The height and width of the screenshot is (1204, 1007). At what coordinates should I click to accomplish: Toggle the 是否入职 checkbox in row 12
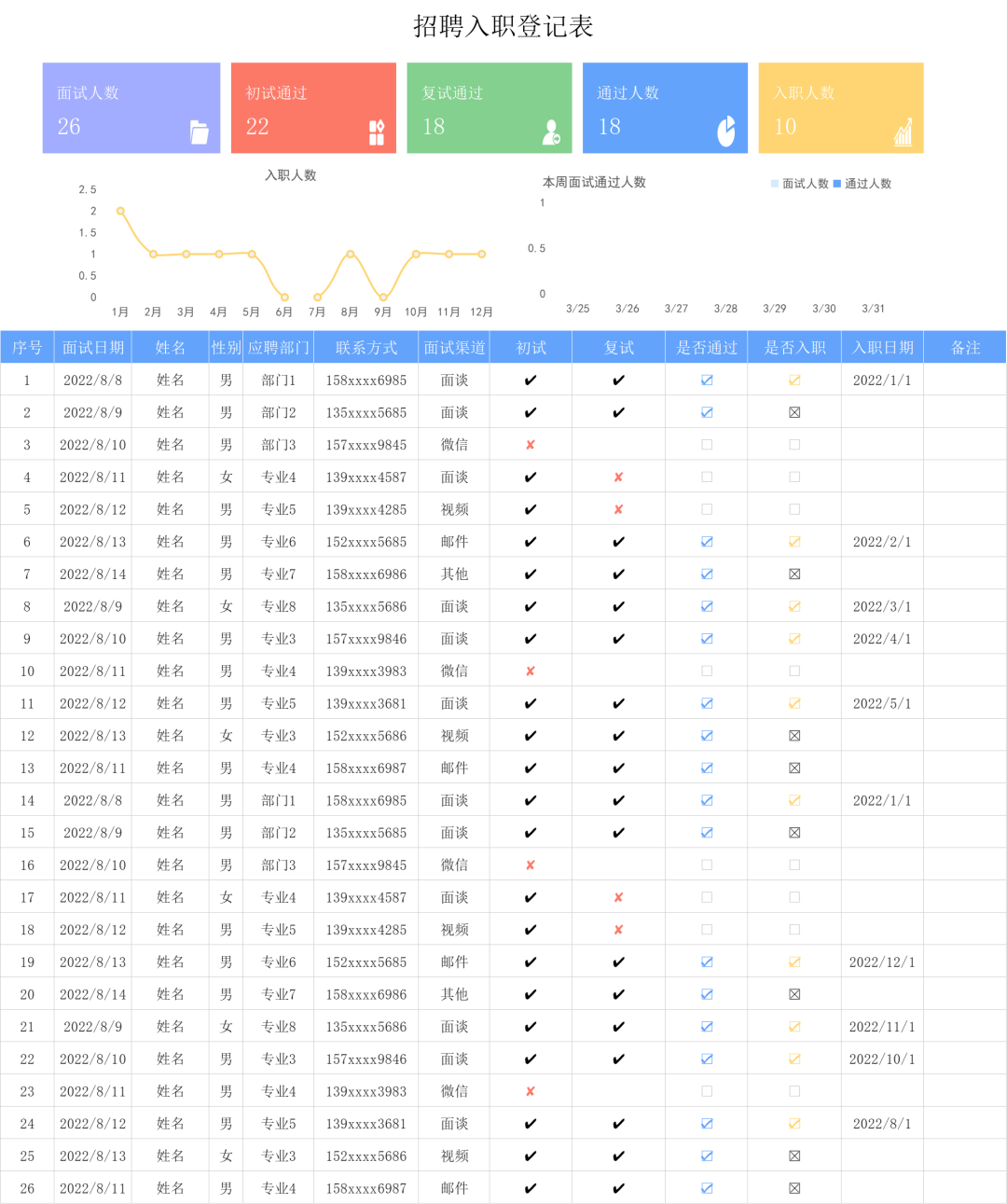pos(794,736)
